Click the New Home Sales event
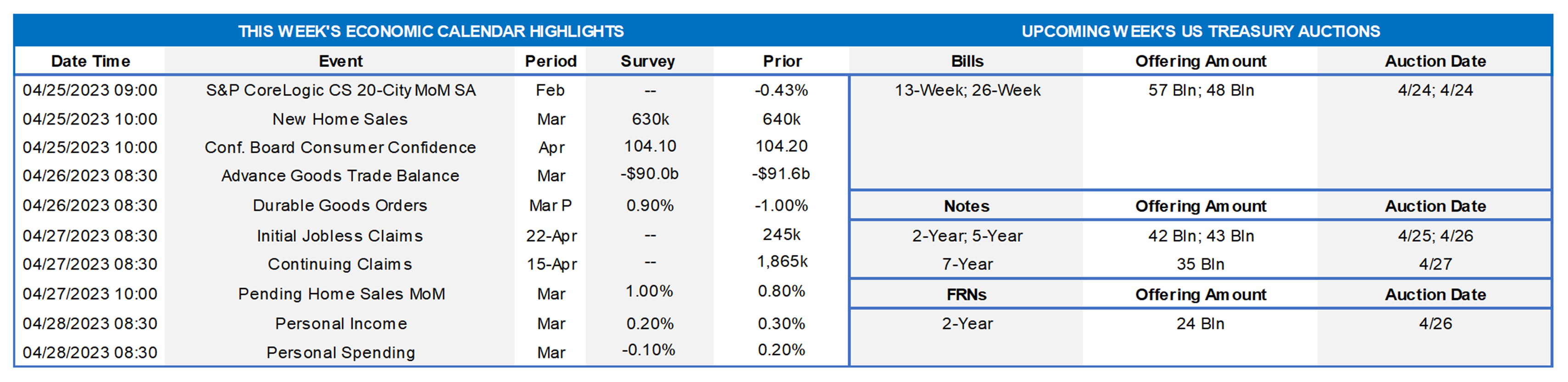Image resolution: width=1568 pixels, height=382 pixels. pyautogui.click(x=340, y=119)
